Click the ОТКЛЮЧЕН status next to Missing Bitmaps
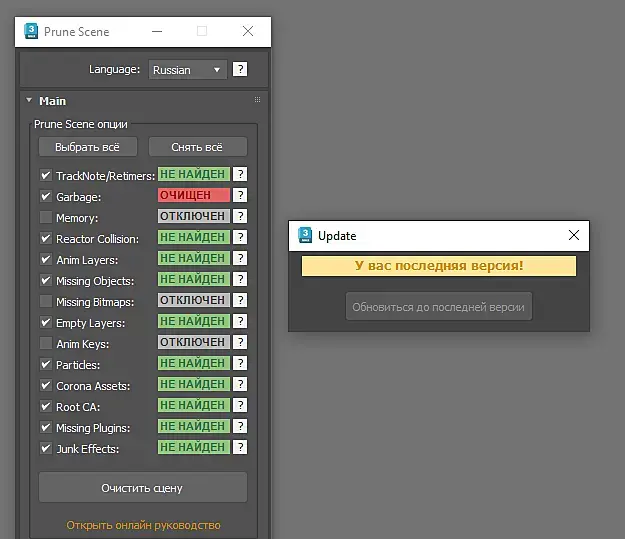This screenshot has height=539, width=625. coord(194,300)
